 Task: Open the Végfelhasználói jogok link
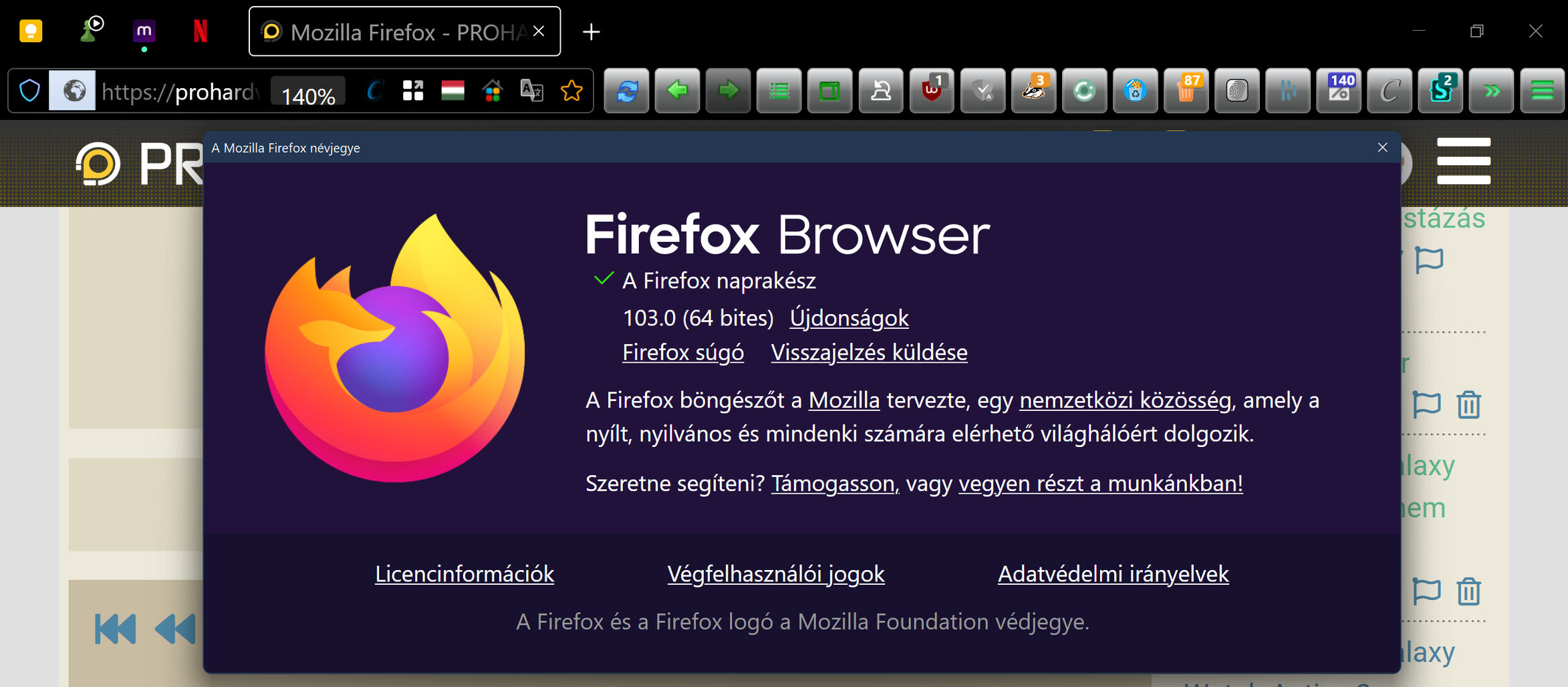[776, 574]
